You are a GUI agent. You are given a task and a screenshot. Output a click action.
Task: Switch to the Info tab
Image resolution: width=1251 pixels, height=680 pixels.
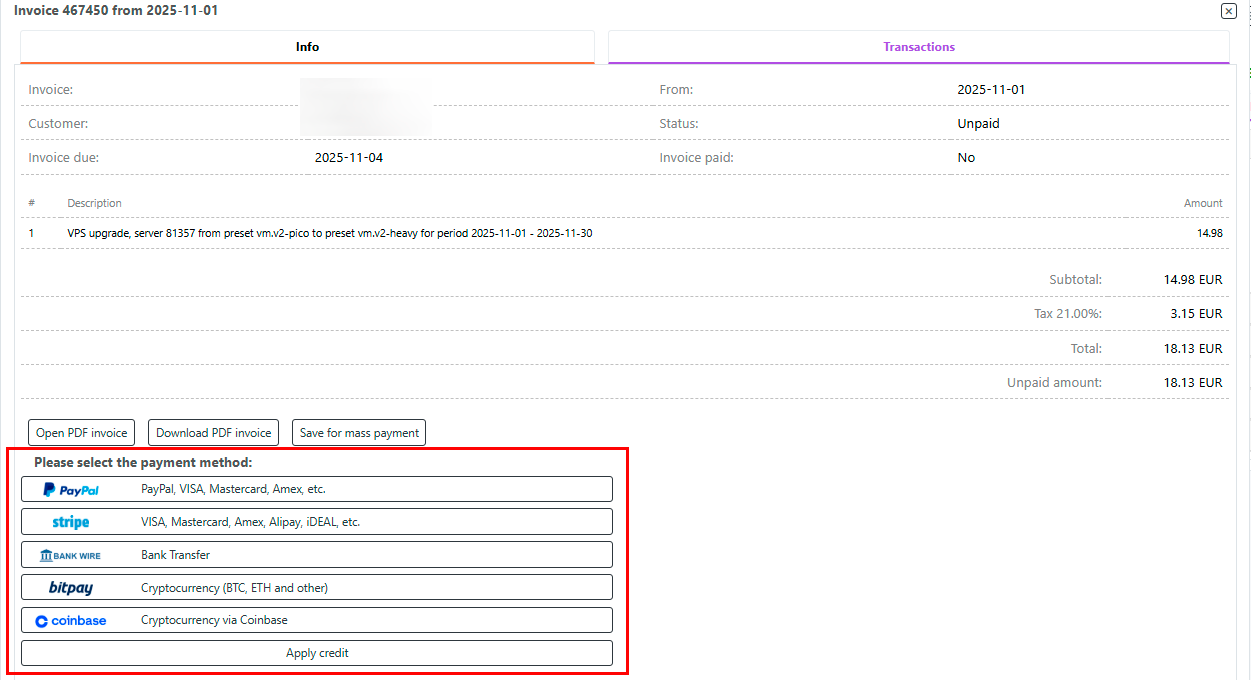tap(307, 47)
